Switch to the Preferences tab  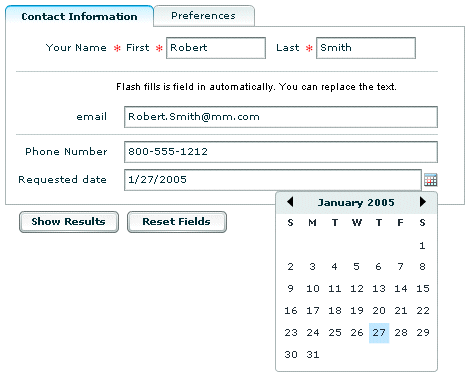pos(204,16)
